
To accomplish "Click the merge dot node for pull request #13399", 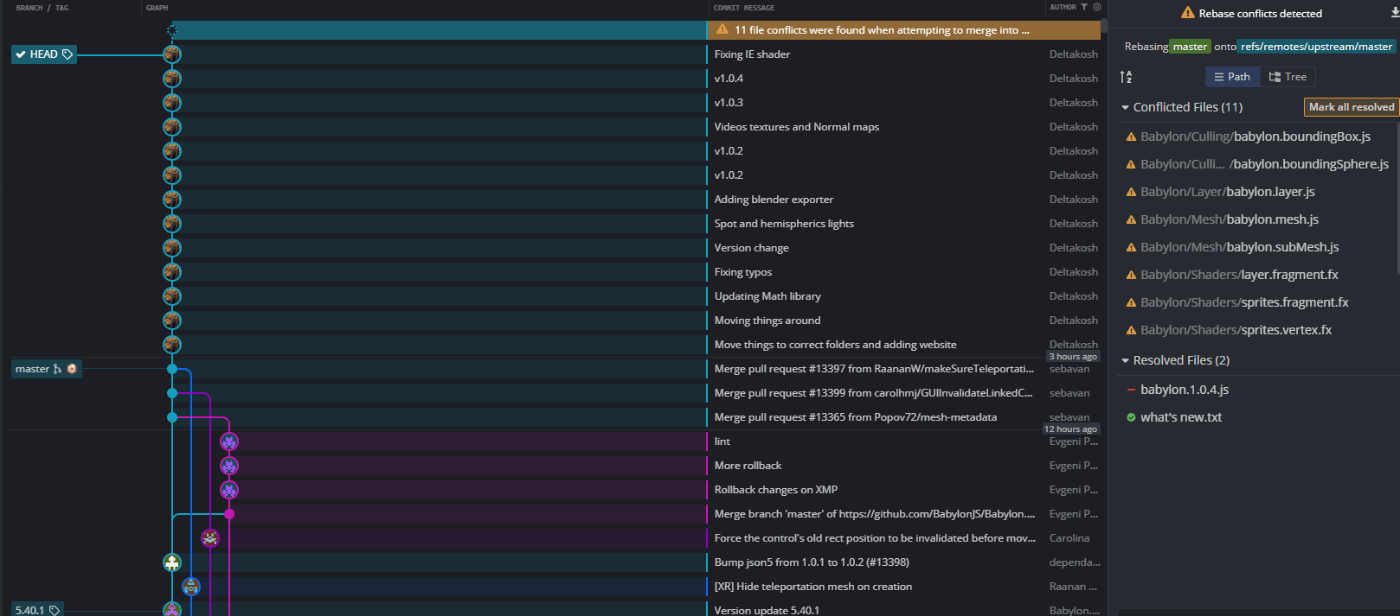I will pos(172,393).
